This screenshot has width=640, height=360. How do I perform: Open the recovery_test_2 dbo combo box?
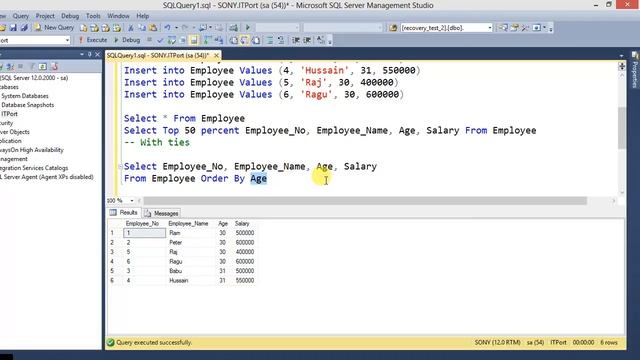click(446, 28)
